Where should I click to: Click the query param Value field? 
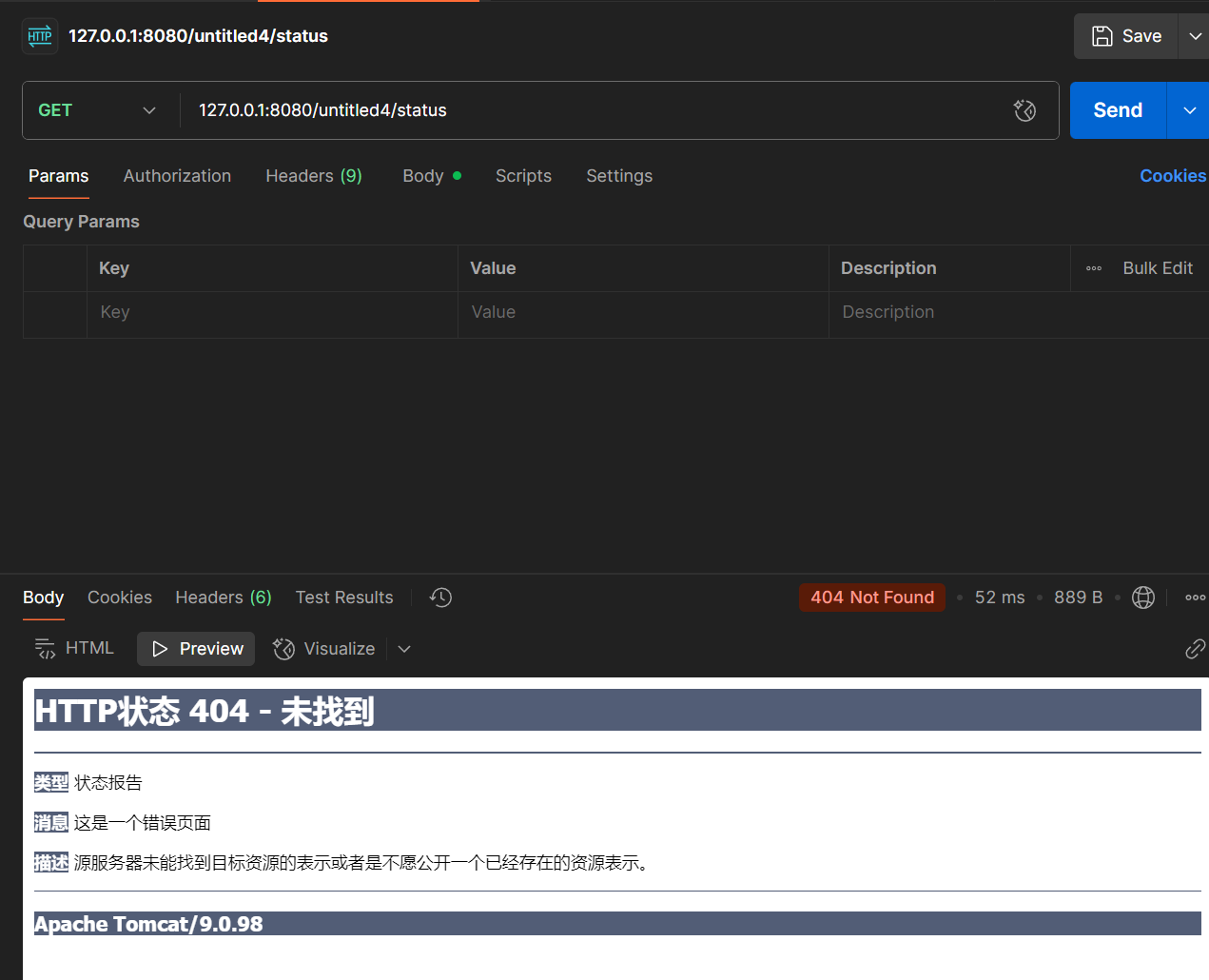[x=643, y=312]
